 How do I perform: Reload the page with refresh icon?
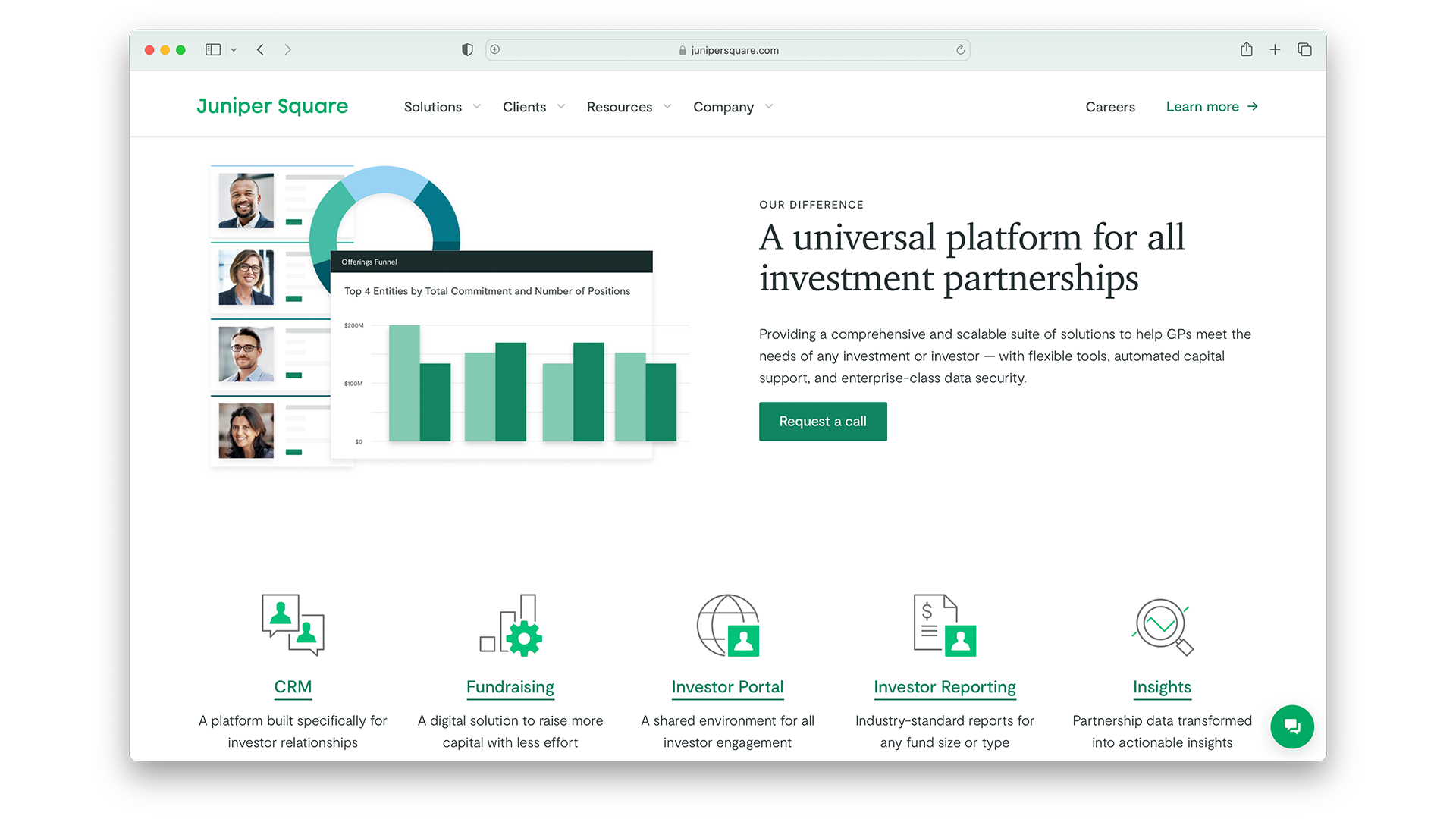click(x=960, y=50)
